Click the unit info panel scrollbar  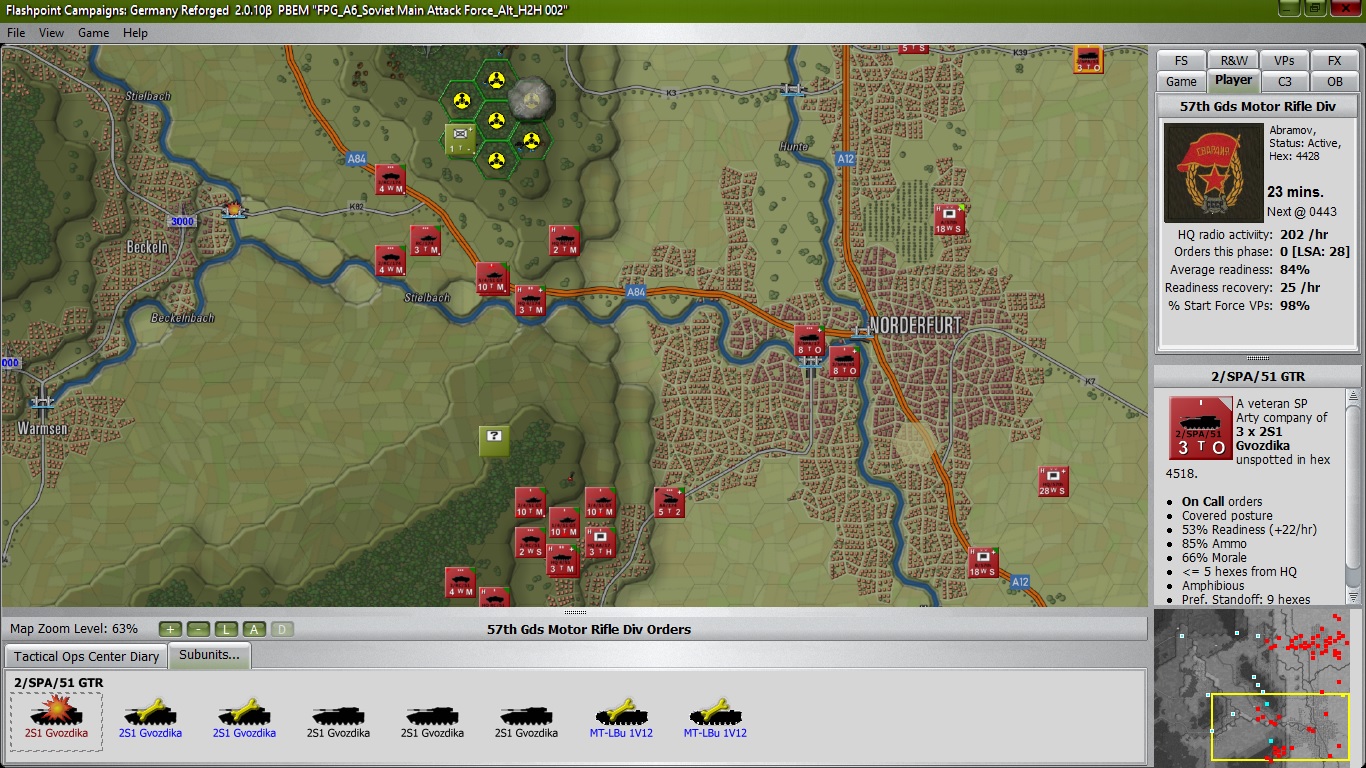pyautogui.click(x=1353, y=498)
